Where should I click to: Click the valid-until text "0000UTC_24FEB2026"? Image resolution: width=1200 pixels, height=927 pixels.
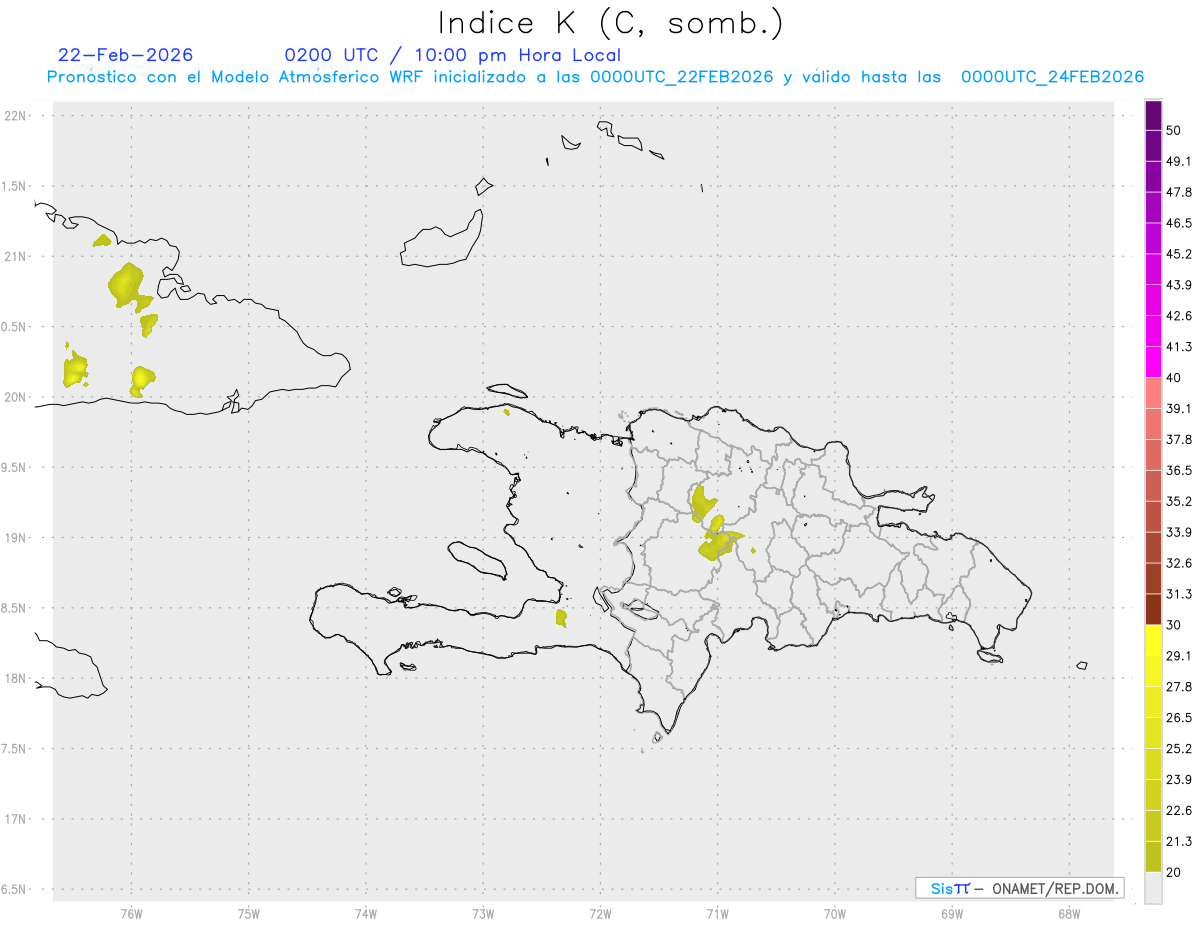tap(1052, 77)
